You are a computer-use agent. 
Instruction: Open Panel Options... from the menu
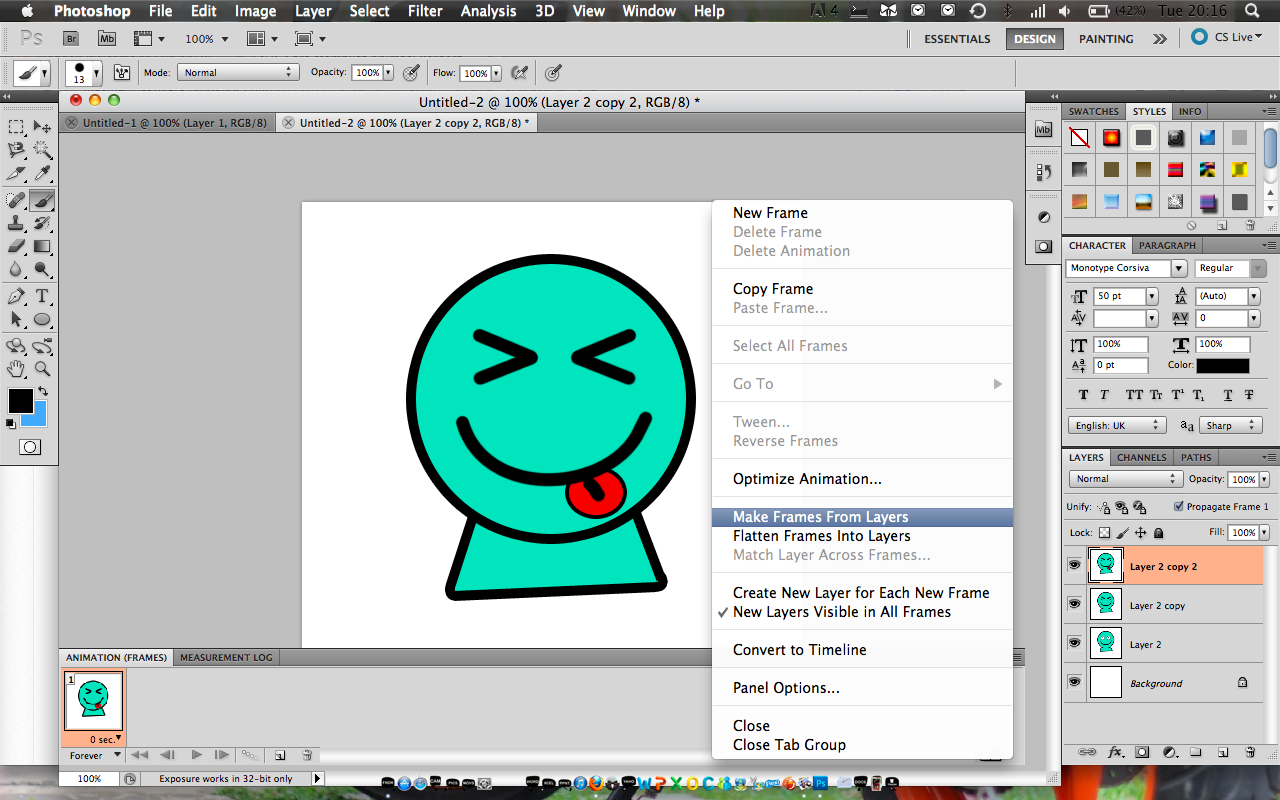point(786,688)
